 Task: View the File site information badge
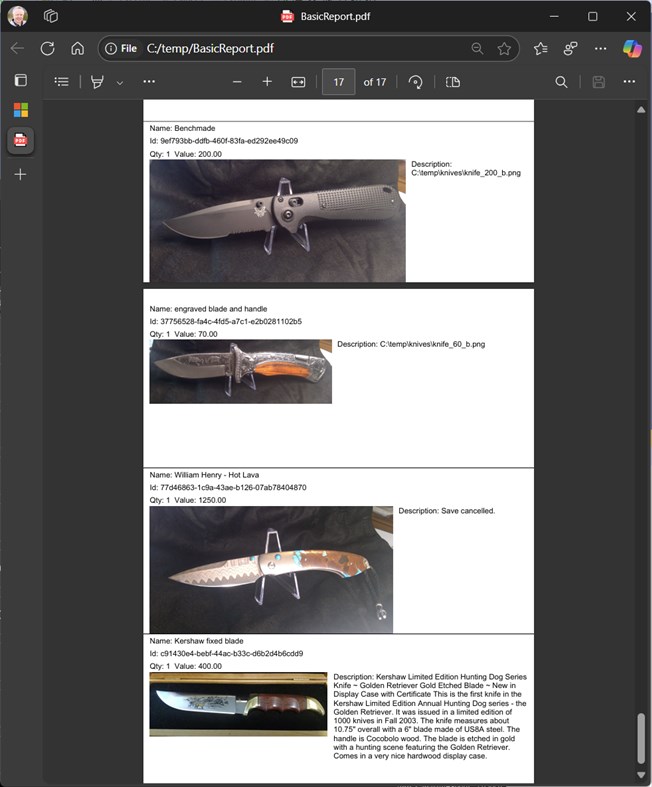[x=120, y=49]
